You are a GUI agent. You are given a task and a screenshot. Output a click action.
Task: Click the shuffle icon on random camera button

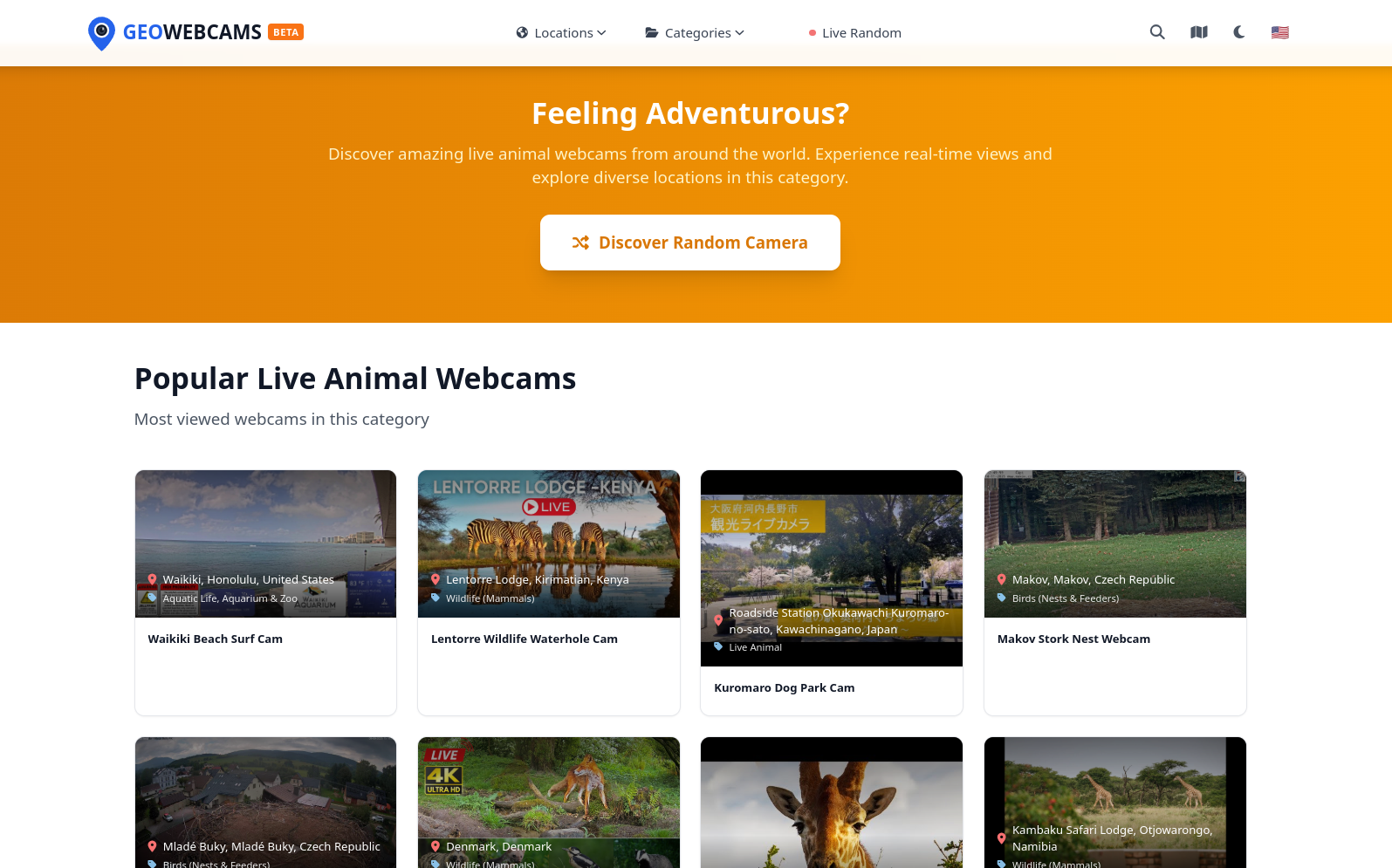(580, 243)
